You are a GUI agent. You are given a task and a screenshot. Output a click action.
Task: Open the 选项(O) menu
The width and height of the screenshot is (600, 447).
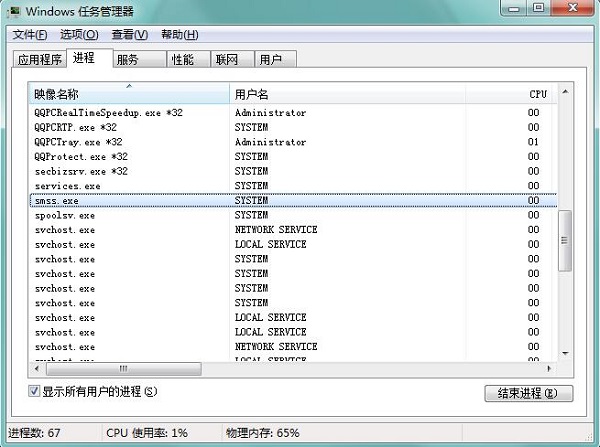point(79,35)
